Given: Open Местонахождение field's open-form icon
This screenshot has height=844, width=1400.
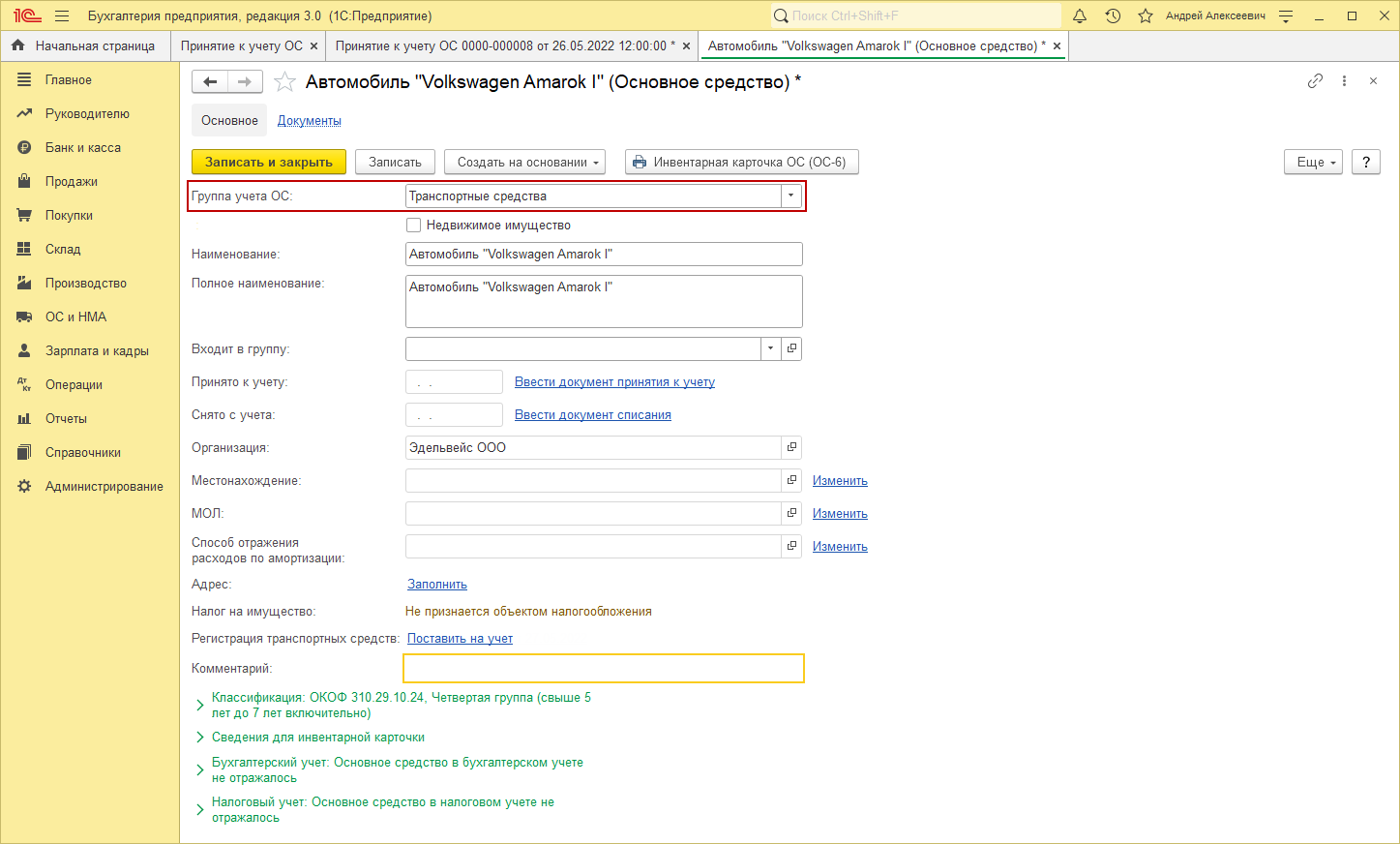Looking at the screenshot, I should point(791,480).
